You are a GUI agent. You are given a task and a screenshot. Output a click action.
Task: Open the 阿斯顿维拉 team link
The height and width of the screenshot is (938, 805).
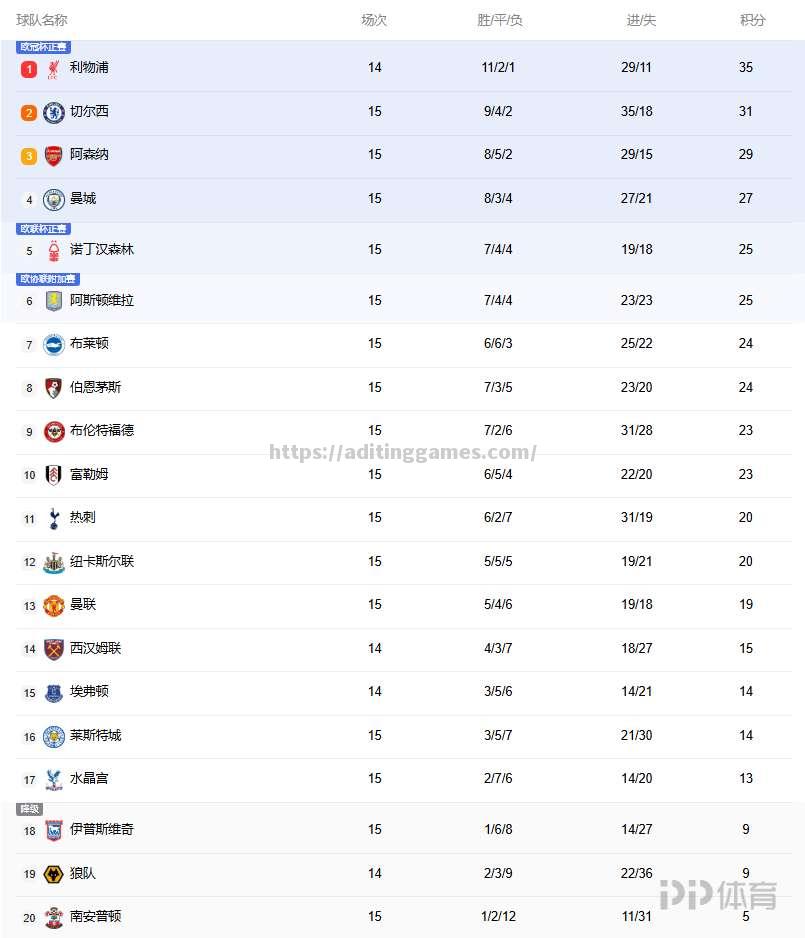pyautogui.click(x=102, y=300)
